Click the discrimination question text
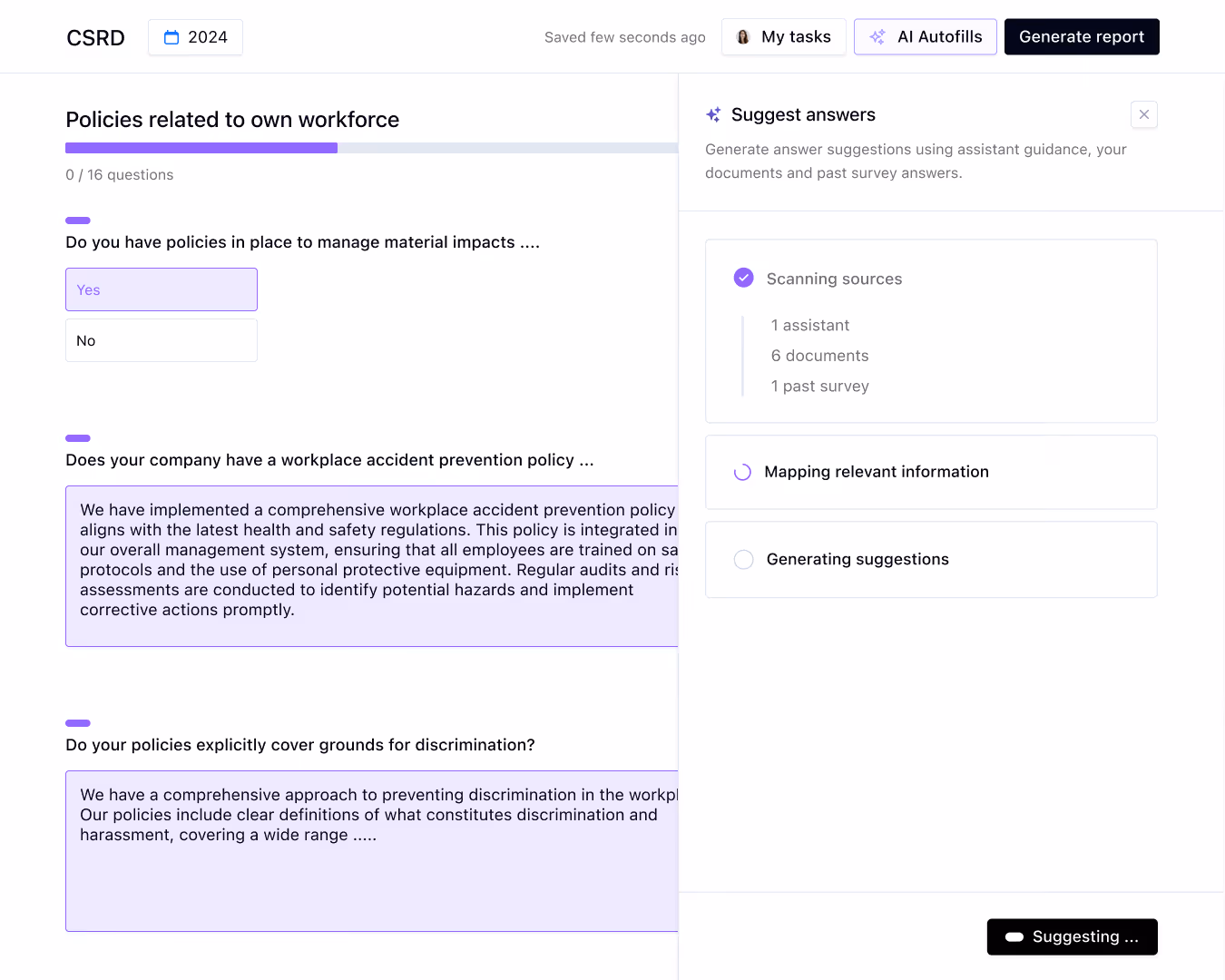This screenshot has width=1225, height=980. (300, 745)
